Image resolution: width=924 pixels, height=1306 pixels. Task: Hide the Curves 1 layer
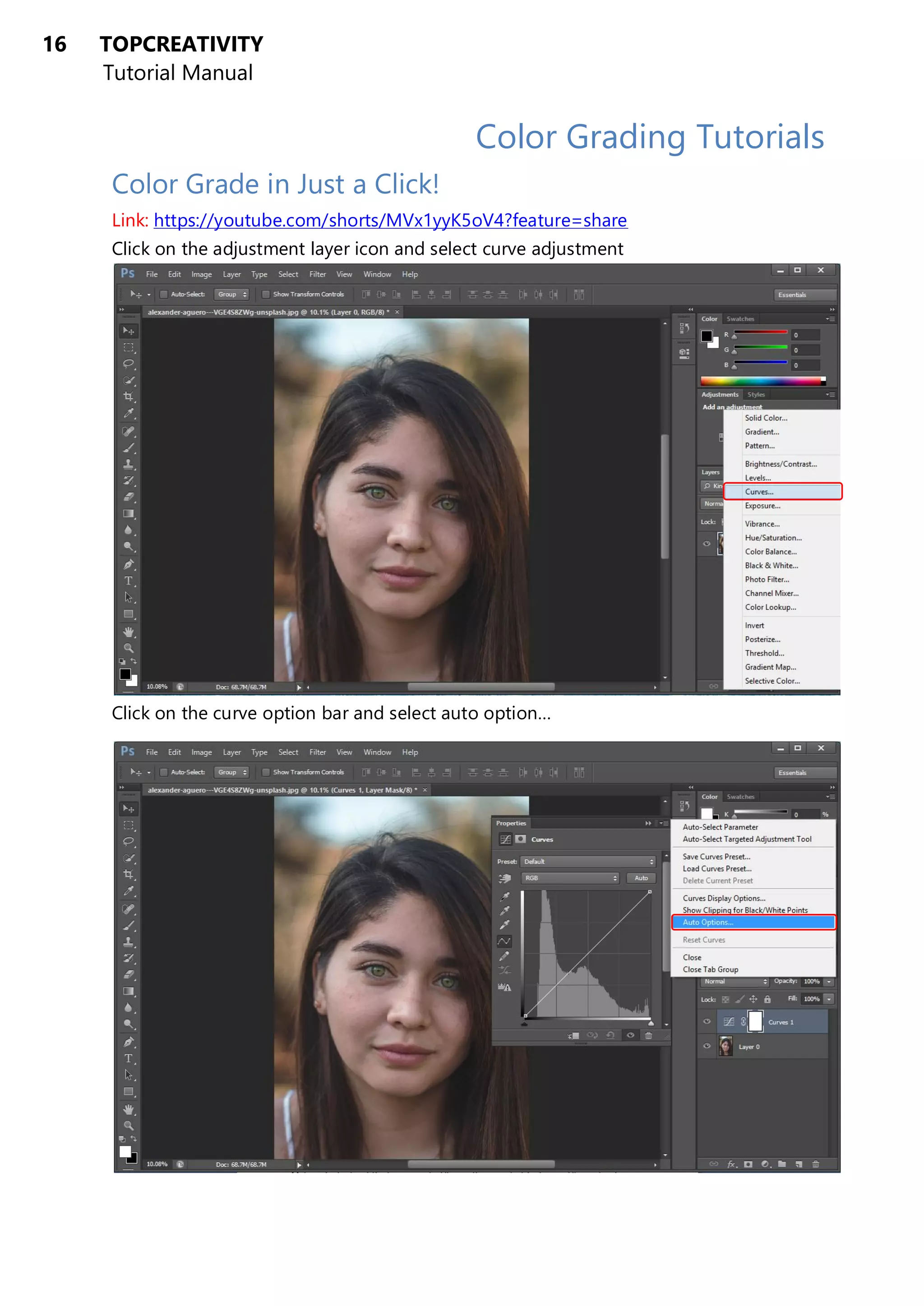point(707,1021)
